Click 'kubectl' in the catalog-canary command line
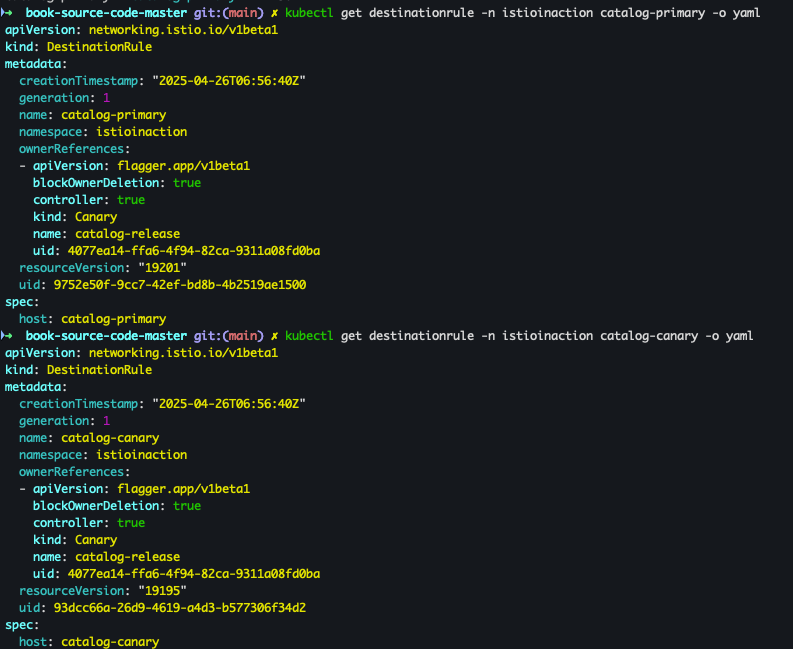Screen dimensions: 793x649 click(x=309, y=336)
